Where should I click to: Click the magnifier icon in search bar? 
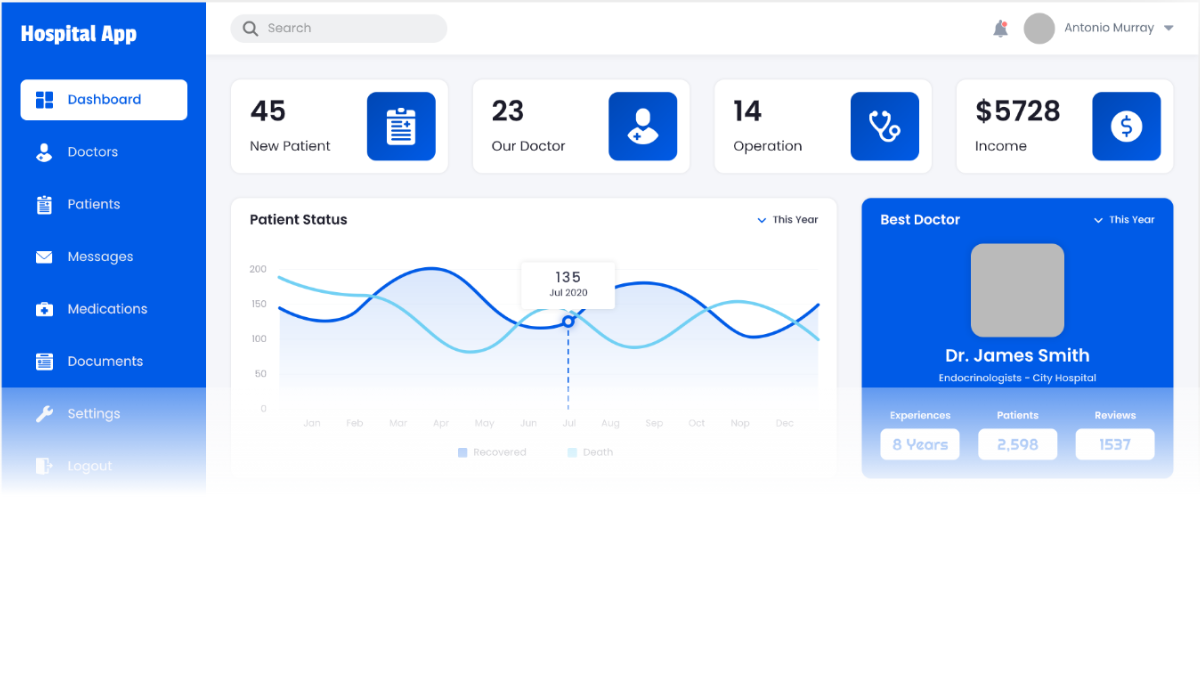point(251,29)
